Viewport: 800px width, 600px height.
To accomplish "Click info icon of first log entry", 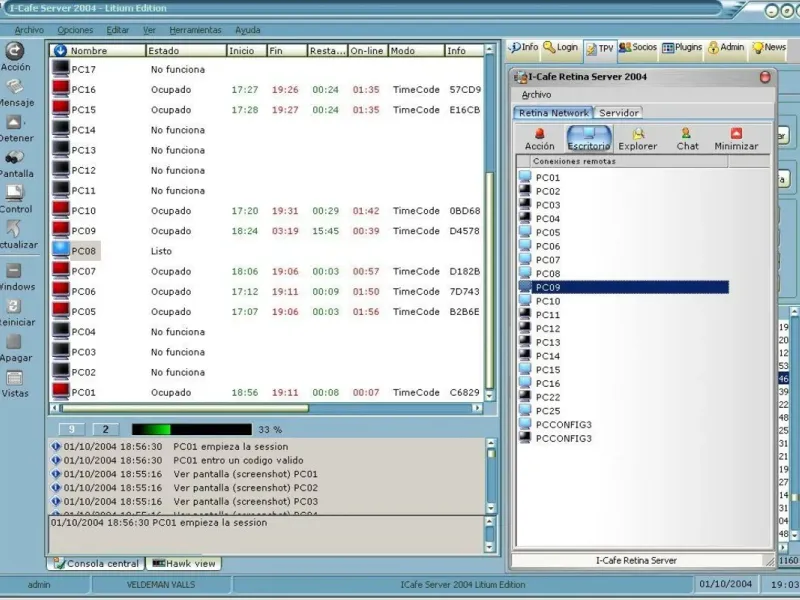I will (56, 446).
